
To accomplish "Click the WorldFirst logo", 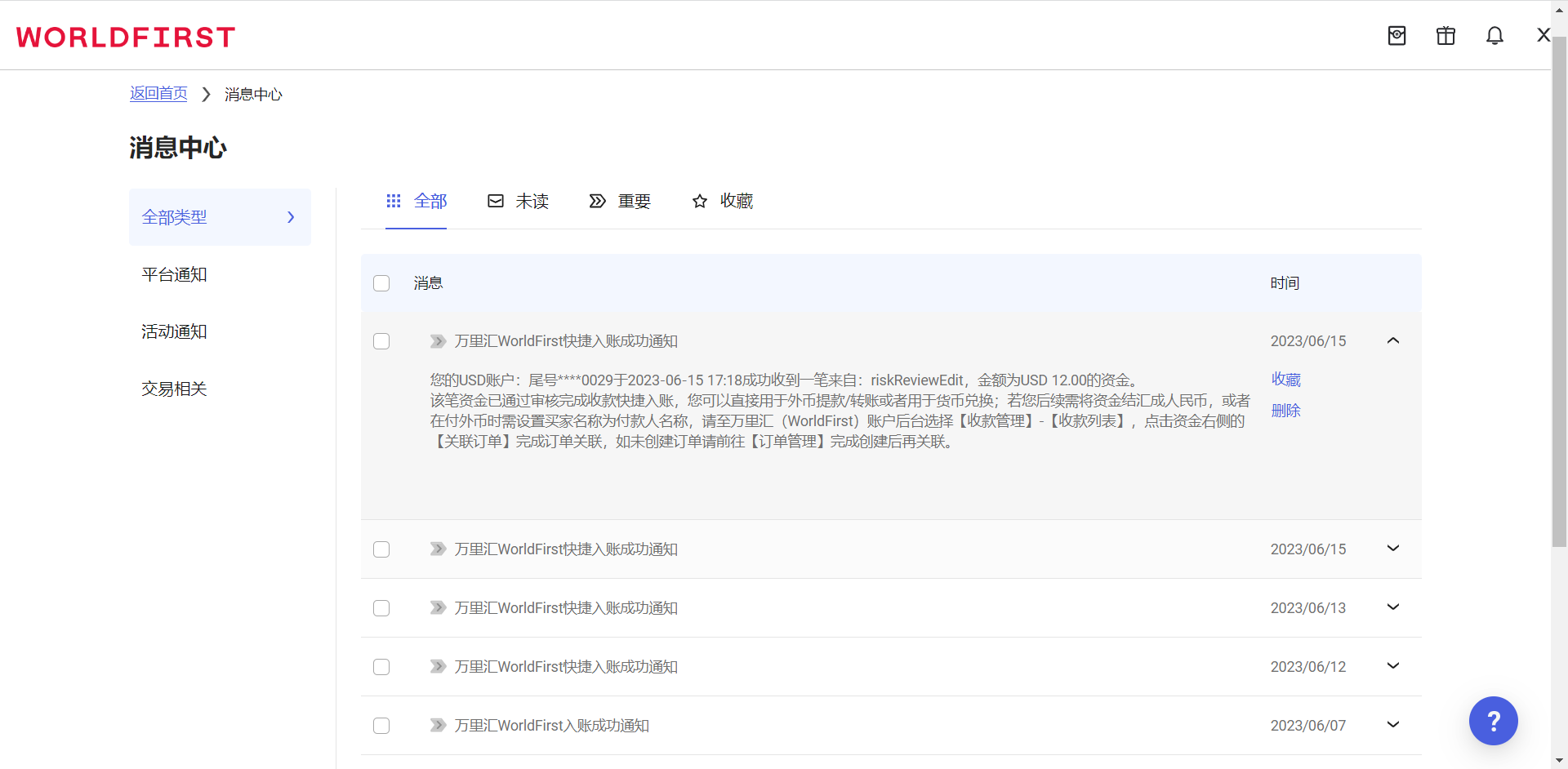I will pyautogui.click(x=126, y=38).
